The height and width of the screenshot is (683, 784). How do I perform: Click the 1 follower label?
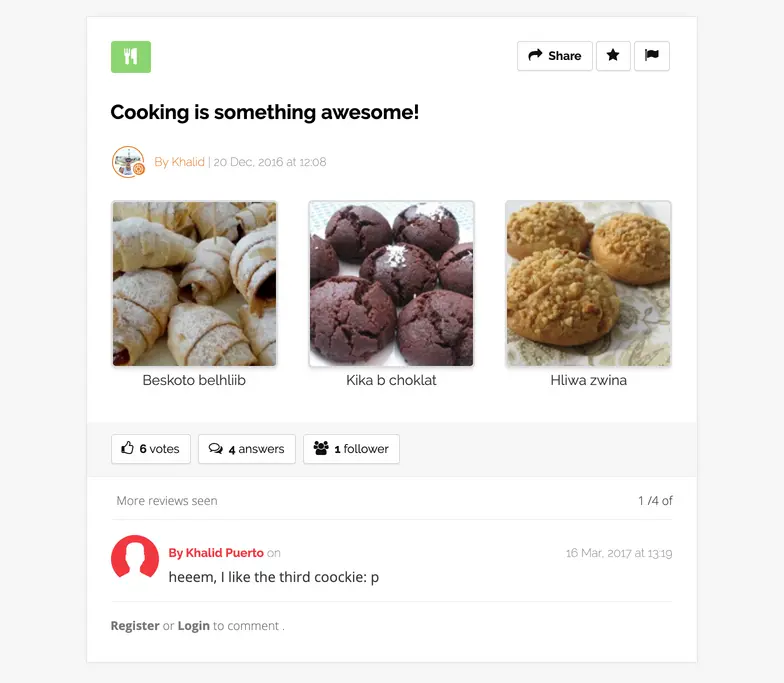(362, 449)
